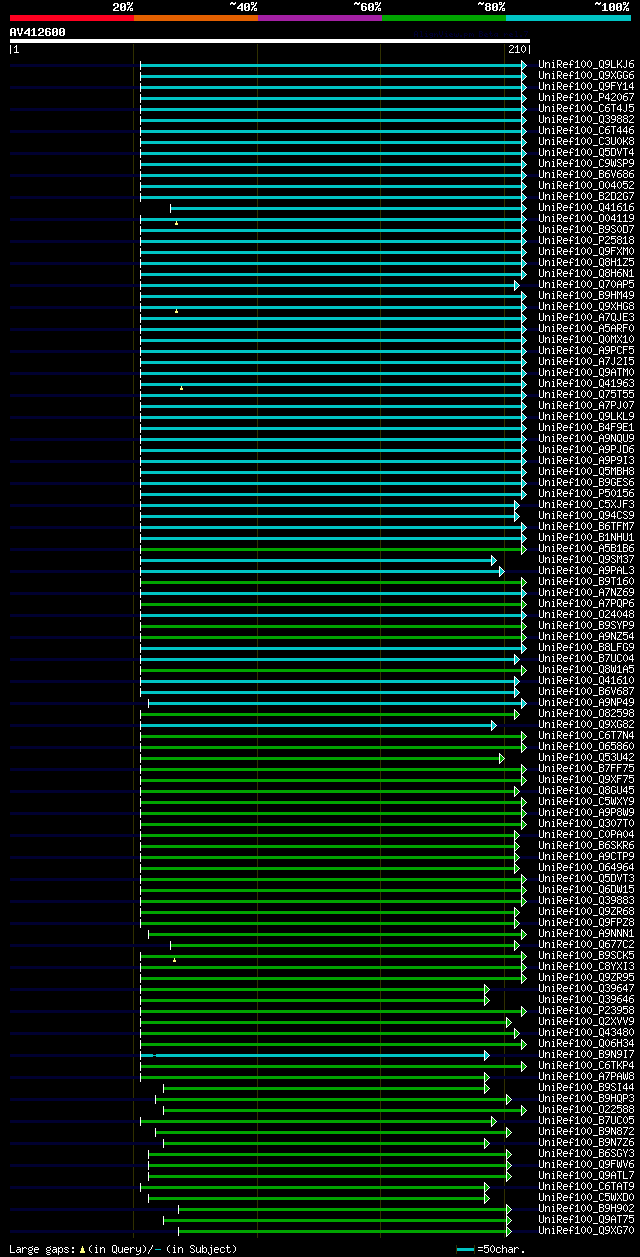Select label UniRef100_C5XJF3

(x=586, y=504)
